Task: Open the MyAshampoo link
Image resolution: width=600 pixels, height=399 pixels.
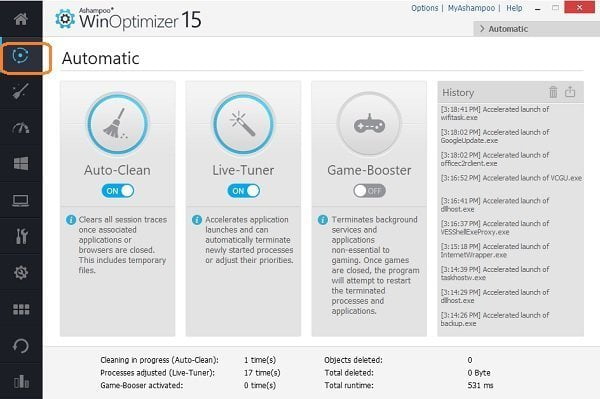Action: (x=471, y=8)
